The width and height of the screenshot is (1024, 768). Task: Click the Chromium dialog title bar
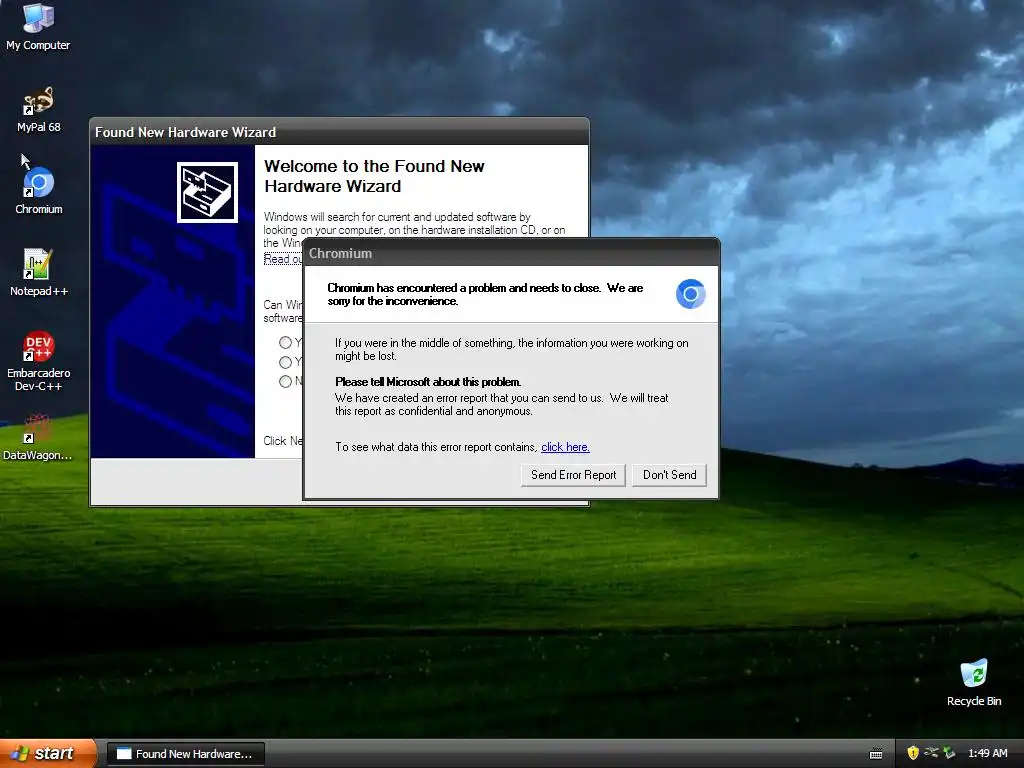coord(511,253)
